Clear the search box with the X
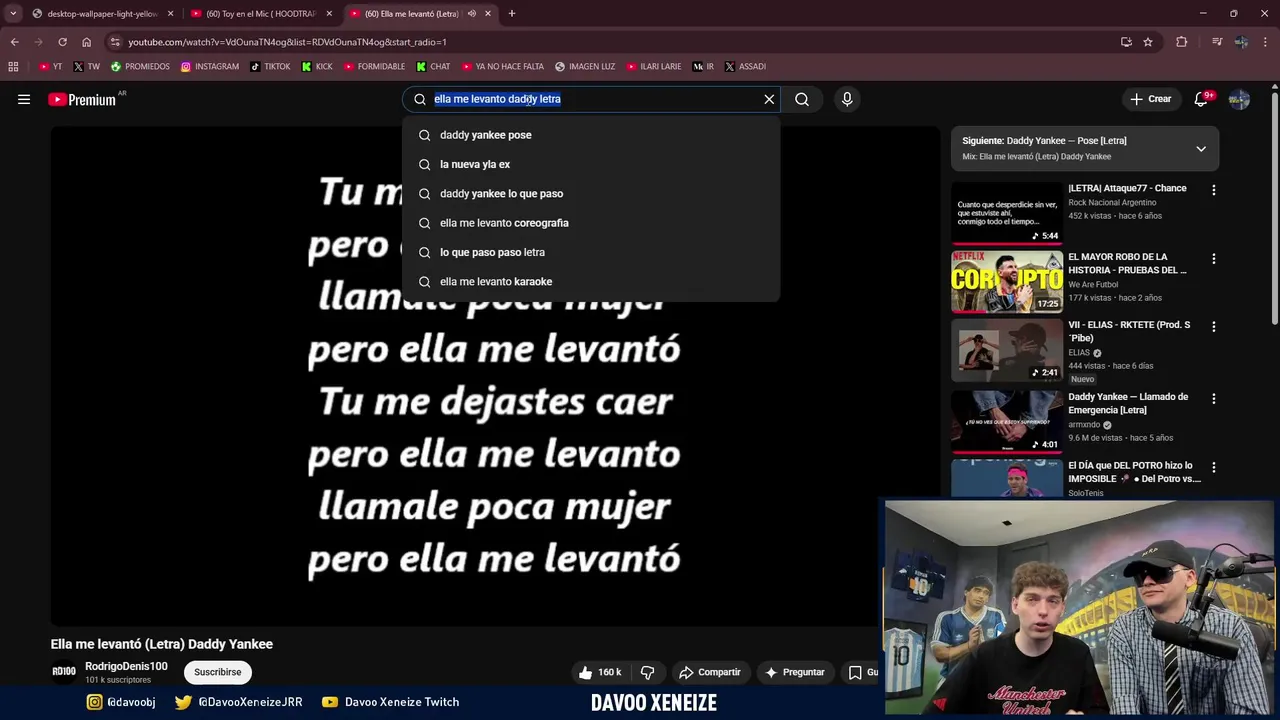The width and height of the screenshot is (1280, 720). point(769,99)
